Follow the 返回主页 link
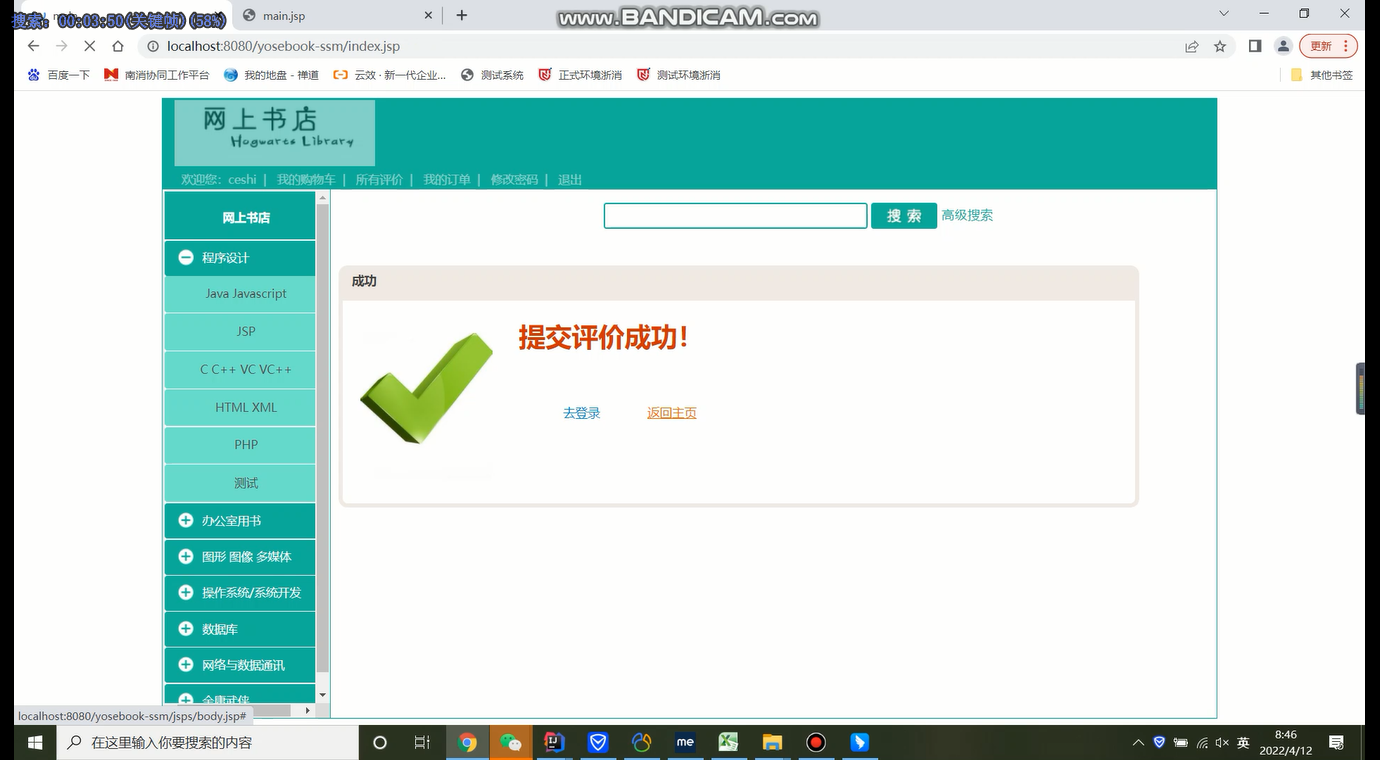1380x760 pixels. [671, 412]
